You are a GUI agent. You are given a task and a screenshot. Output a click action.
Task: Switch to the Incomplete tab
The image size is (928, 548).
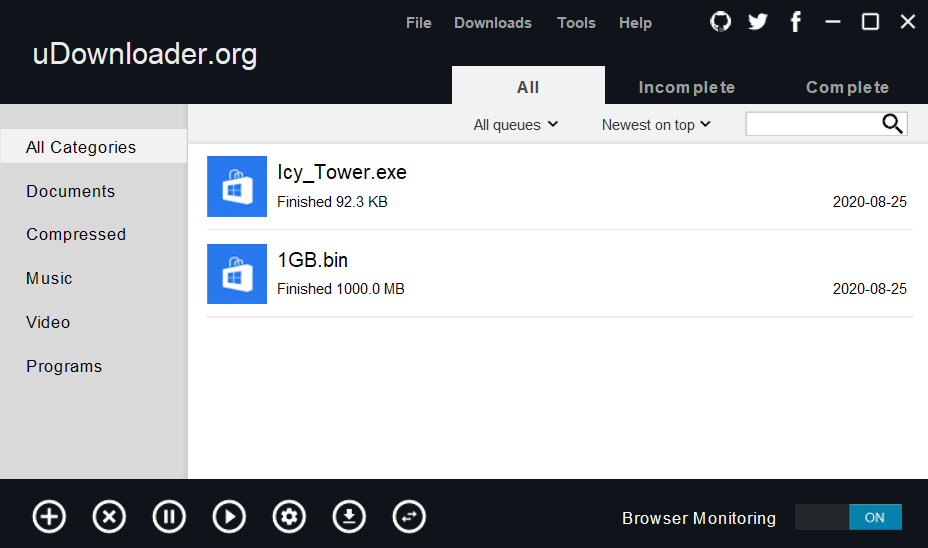coord(687,87)
